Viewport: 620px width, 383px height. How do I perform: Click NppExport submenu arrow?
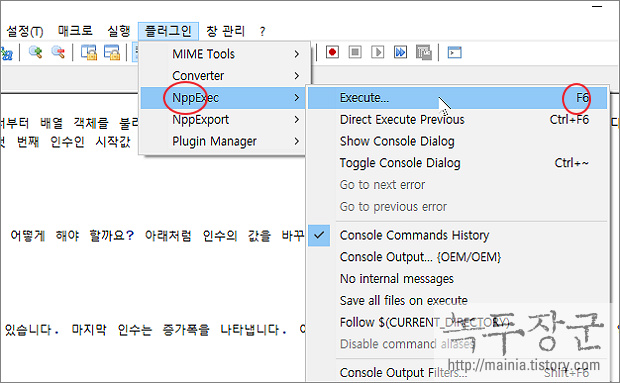(x=297, y=119)
